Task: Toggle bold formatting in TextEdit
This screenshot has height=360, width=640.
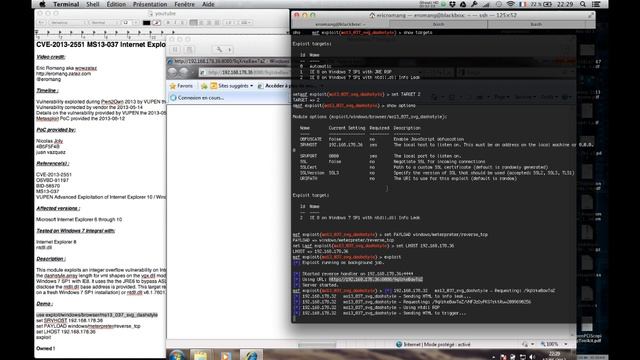Action: tap(168, 23)
